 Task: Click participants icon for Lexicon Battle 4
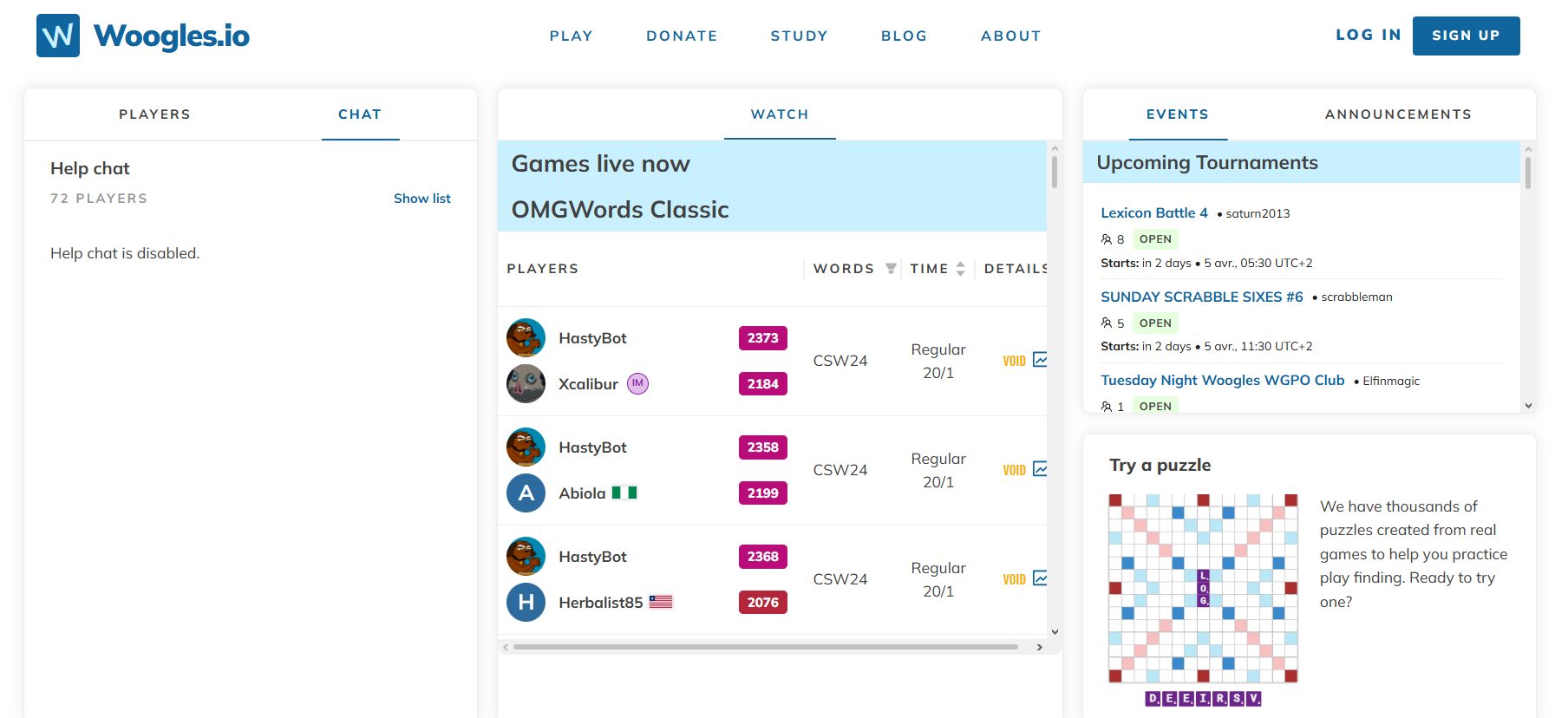[x=1106, y=239]
